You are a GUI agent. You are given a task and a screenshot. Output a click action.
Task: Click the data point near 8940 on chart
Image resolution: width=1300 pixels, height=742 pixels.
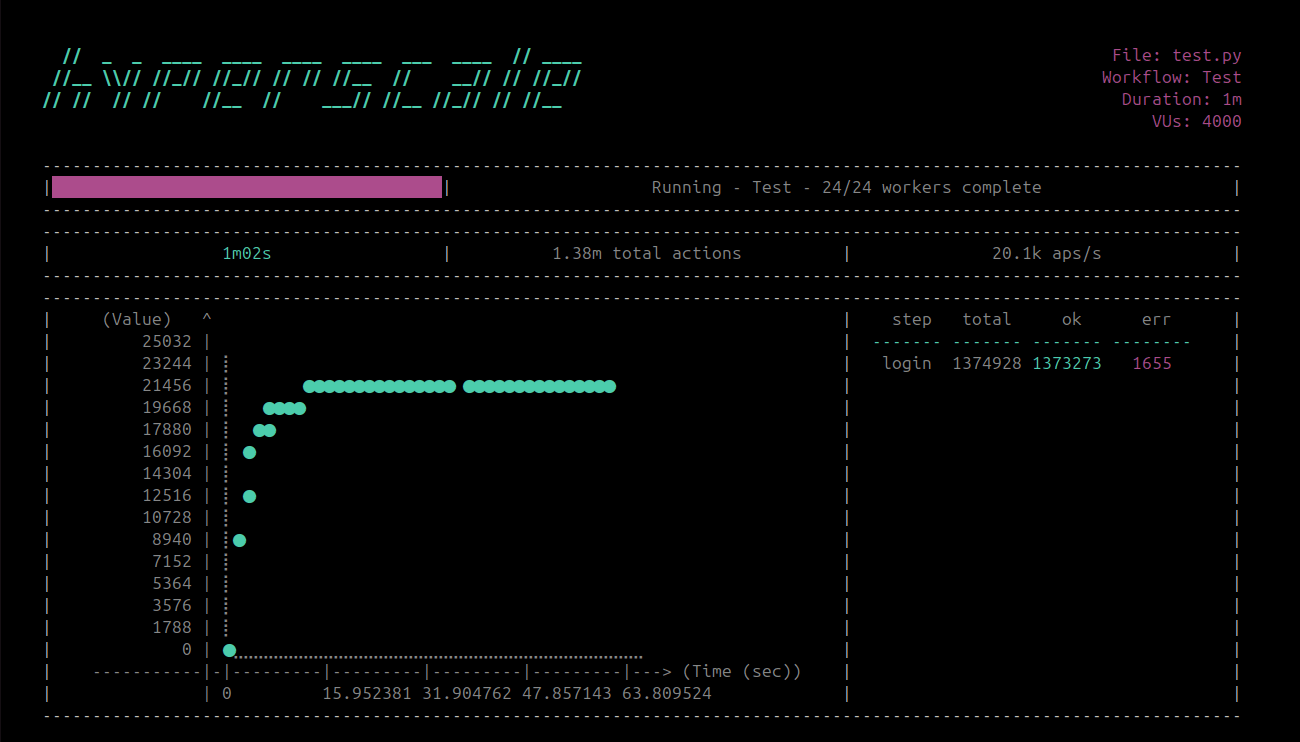[x=240, y=540]
